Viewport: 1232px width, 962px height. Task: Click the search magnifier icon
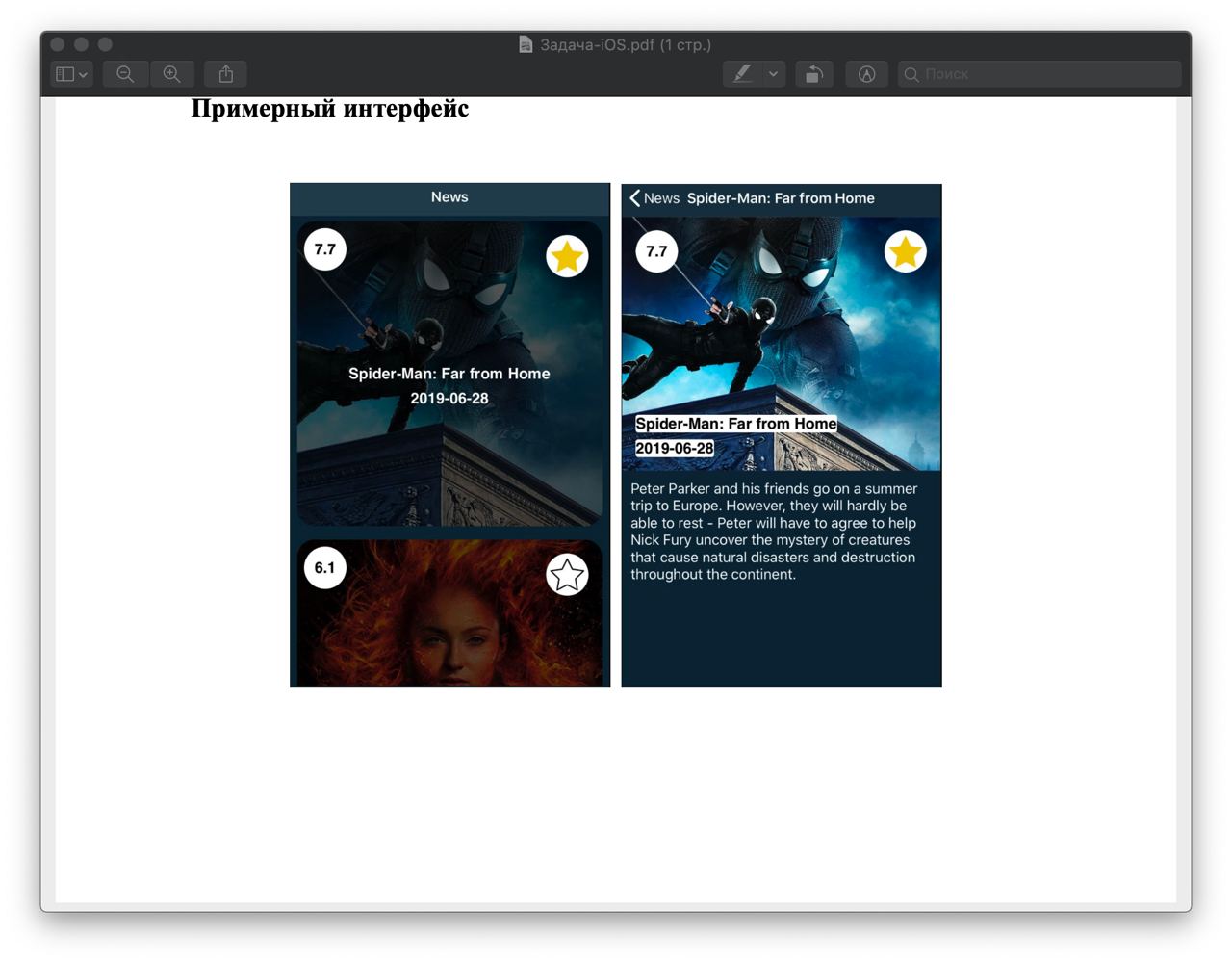911,74
